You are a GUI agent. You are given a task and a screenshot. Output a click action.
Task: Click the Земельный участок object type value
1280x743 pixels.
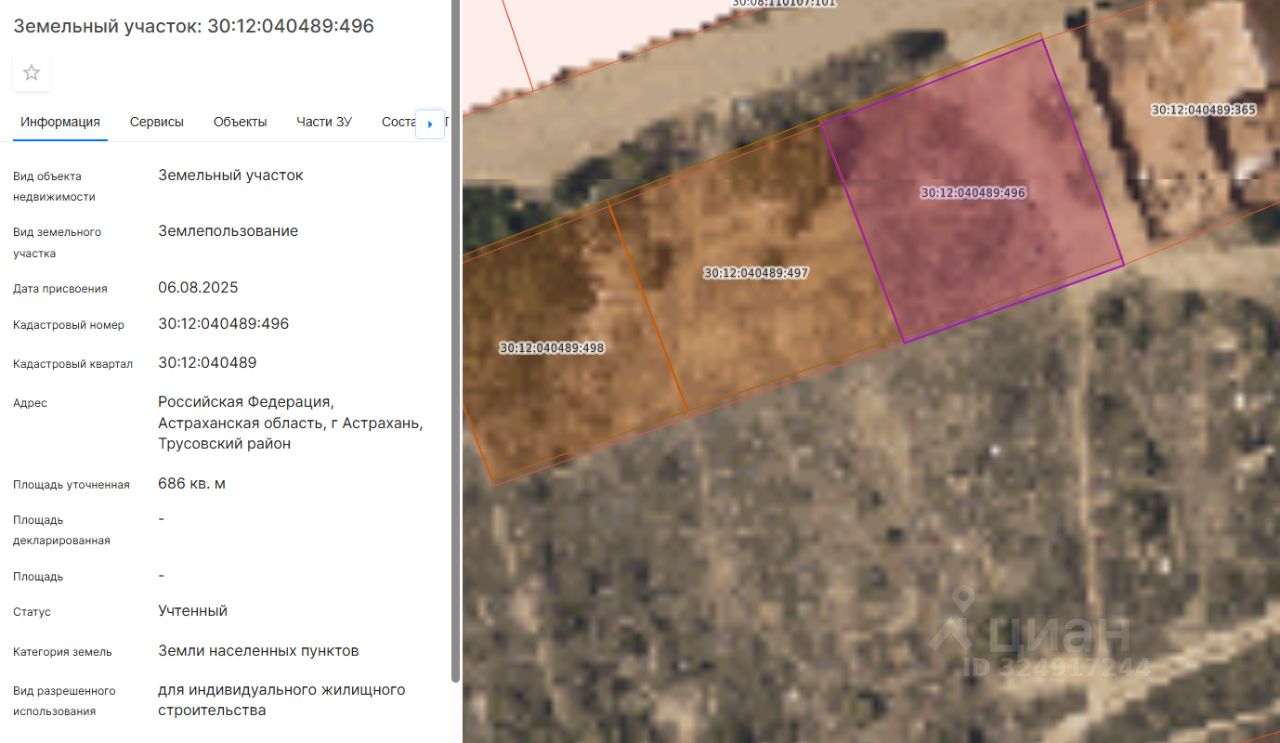(x=231, y=175)
